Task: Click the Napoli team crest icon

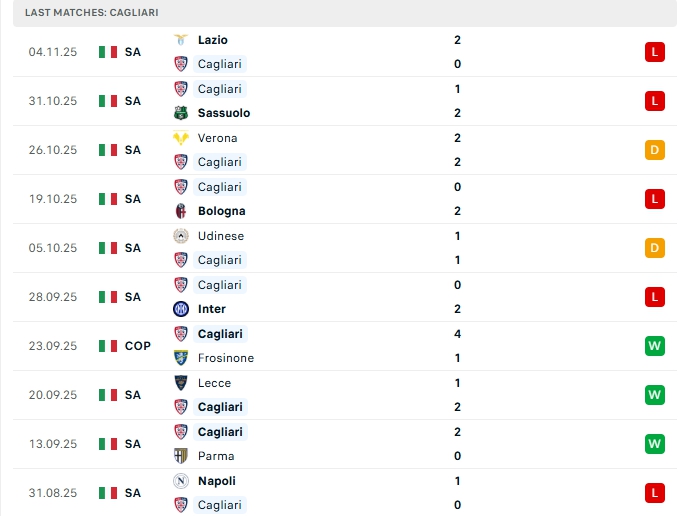Action: [x=181, y=481]
